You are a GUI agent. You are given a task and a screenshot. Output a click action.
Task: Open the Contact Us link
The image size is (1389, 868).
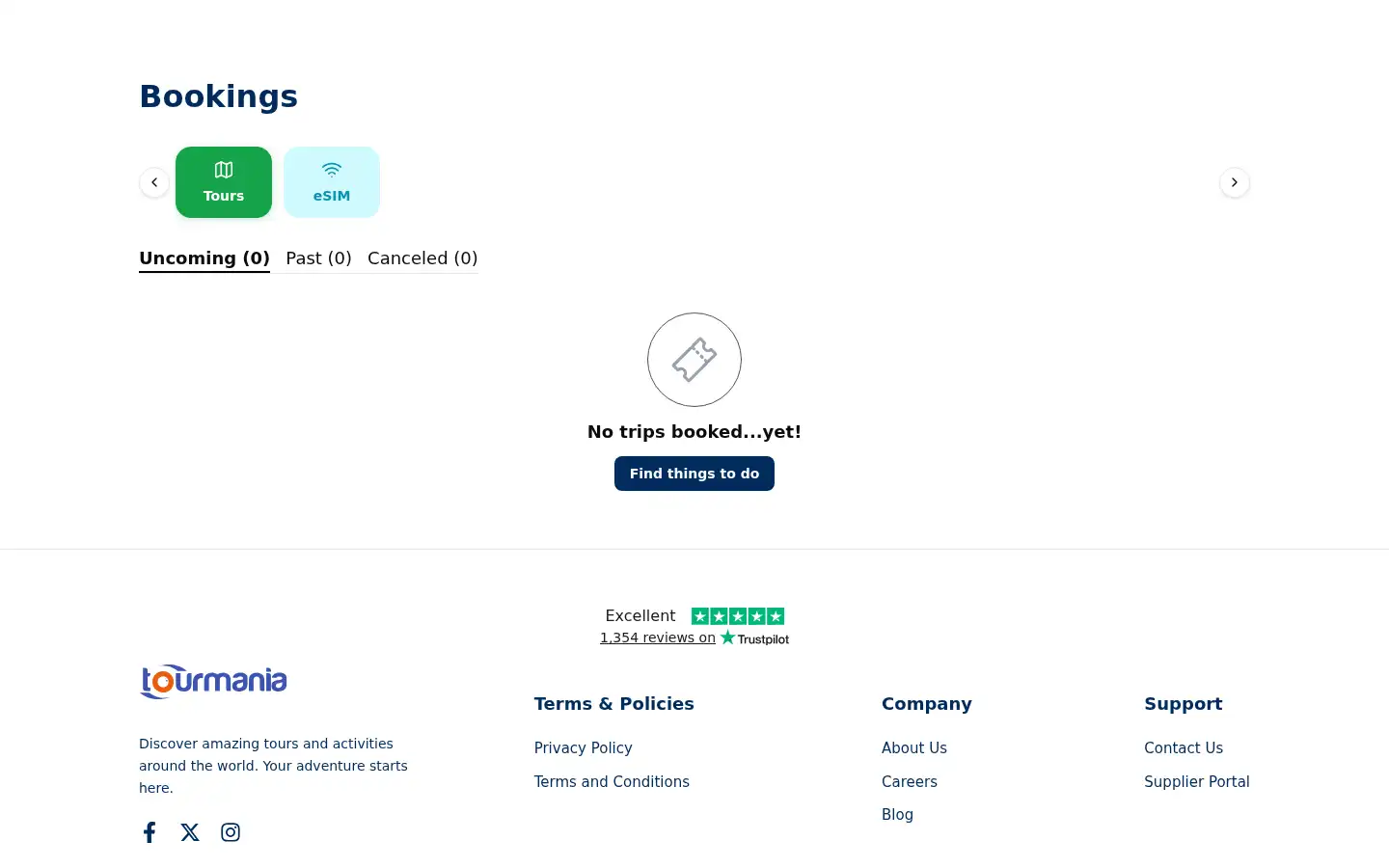[1184, 748]
